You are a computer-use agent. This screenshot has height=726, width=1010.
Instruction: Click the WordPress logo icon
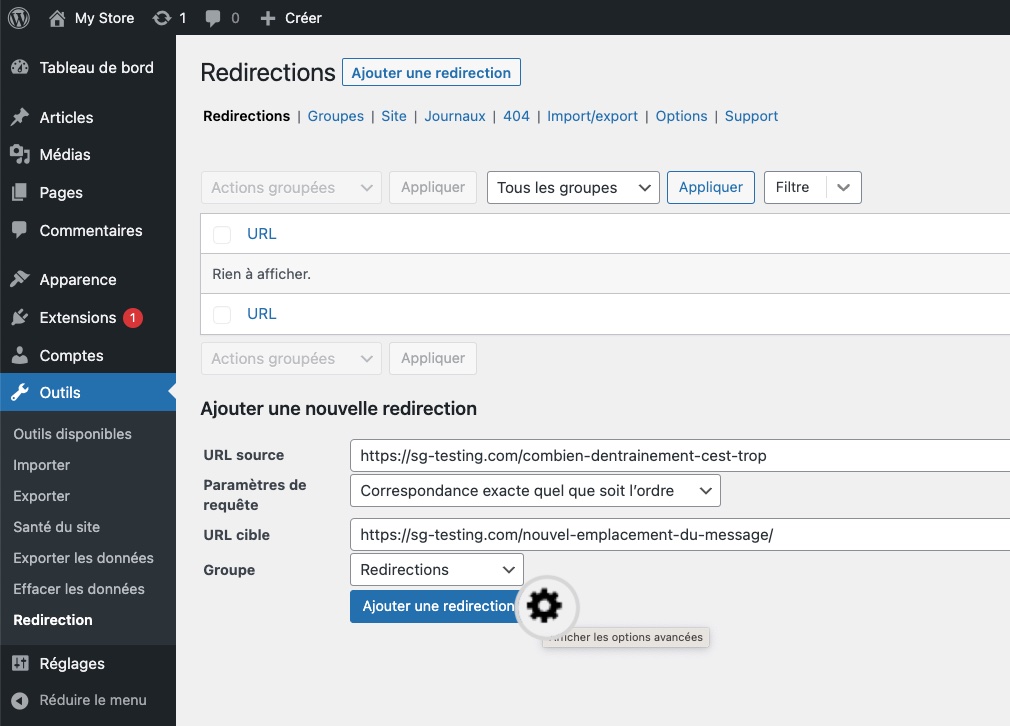pyautogui.click(x=19, y=18)
